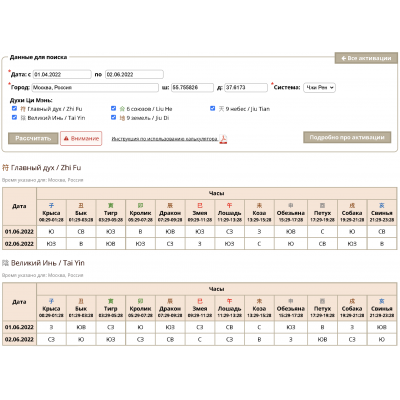Toggle the 9 земель / Jiu Di checkbox
Viewport: 400px width, 400px height.
pos(113,117)
